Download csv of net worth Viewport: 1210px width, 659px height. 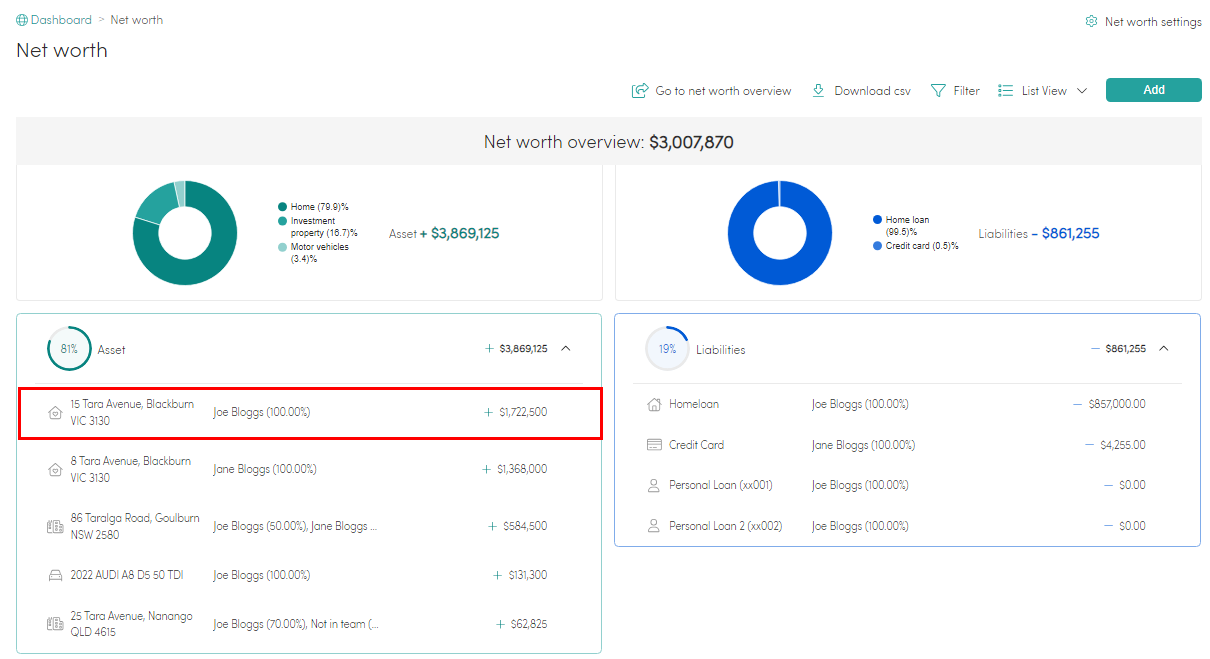point(872,91)
